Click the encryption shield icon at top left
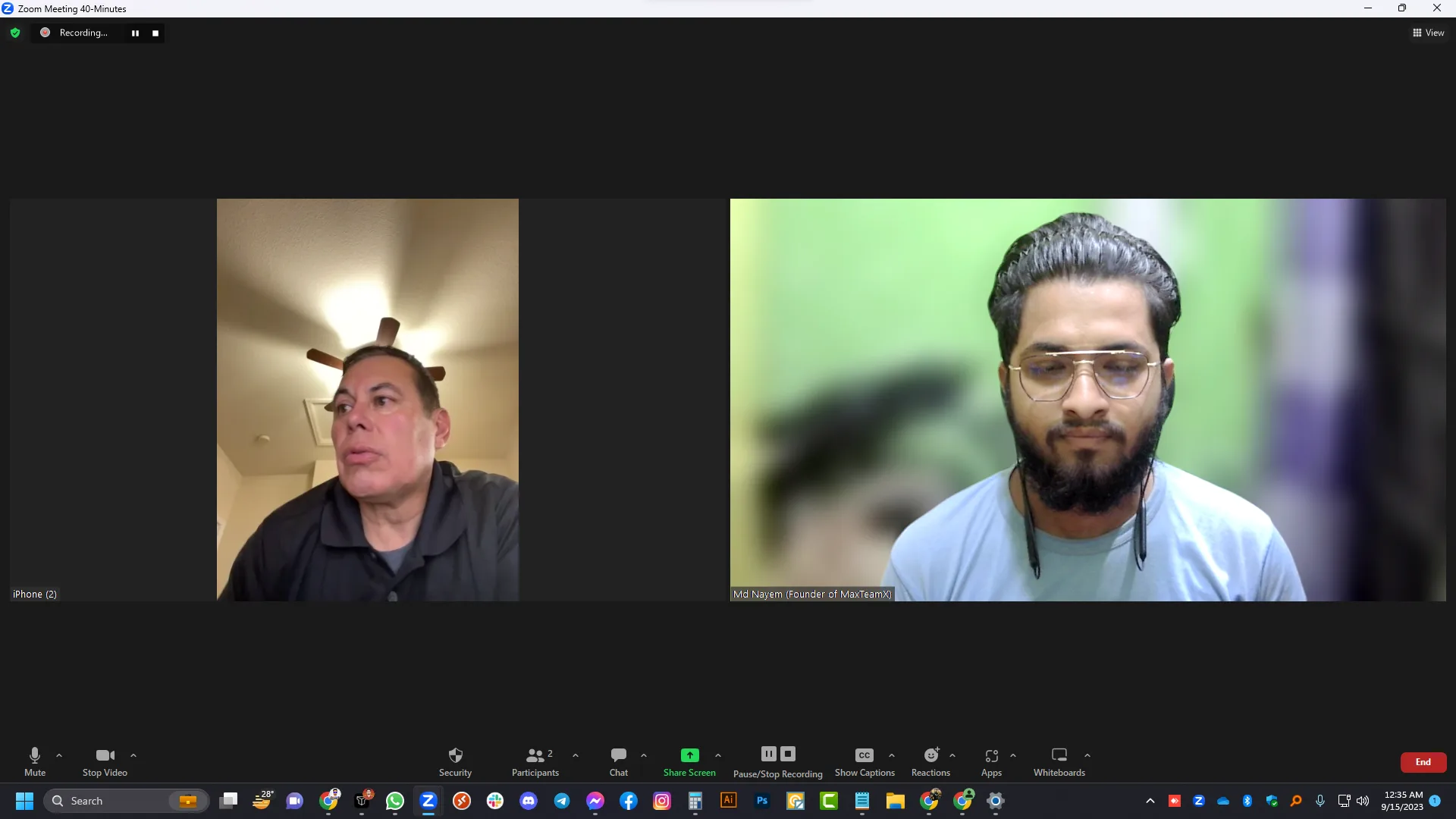Viewport: 1456px width, 819px height. [x=15, y=33]
